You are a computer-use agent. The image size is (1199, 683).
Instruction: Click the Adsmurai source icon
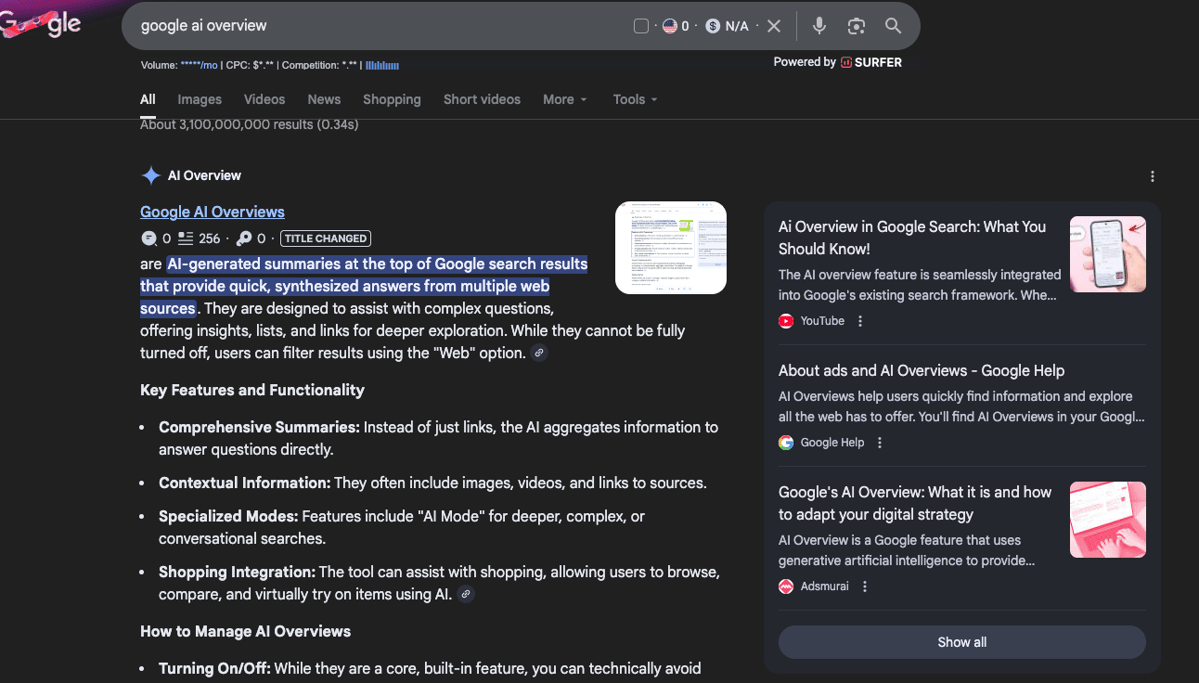(x=786, y=587)
